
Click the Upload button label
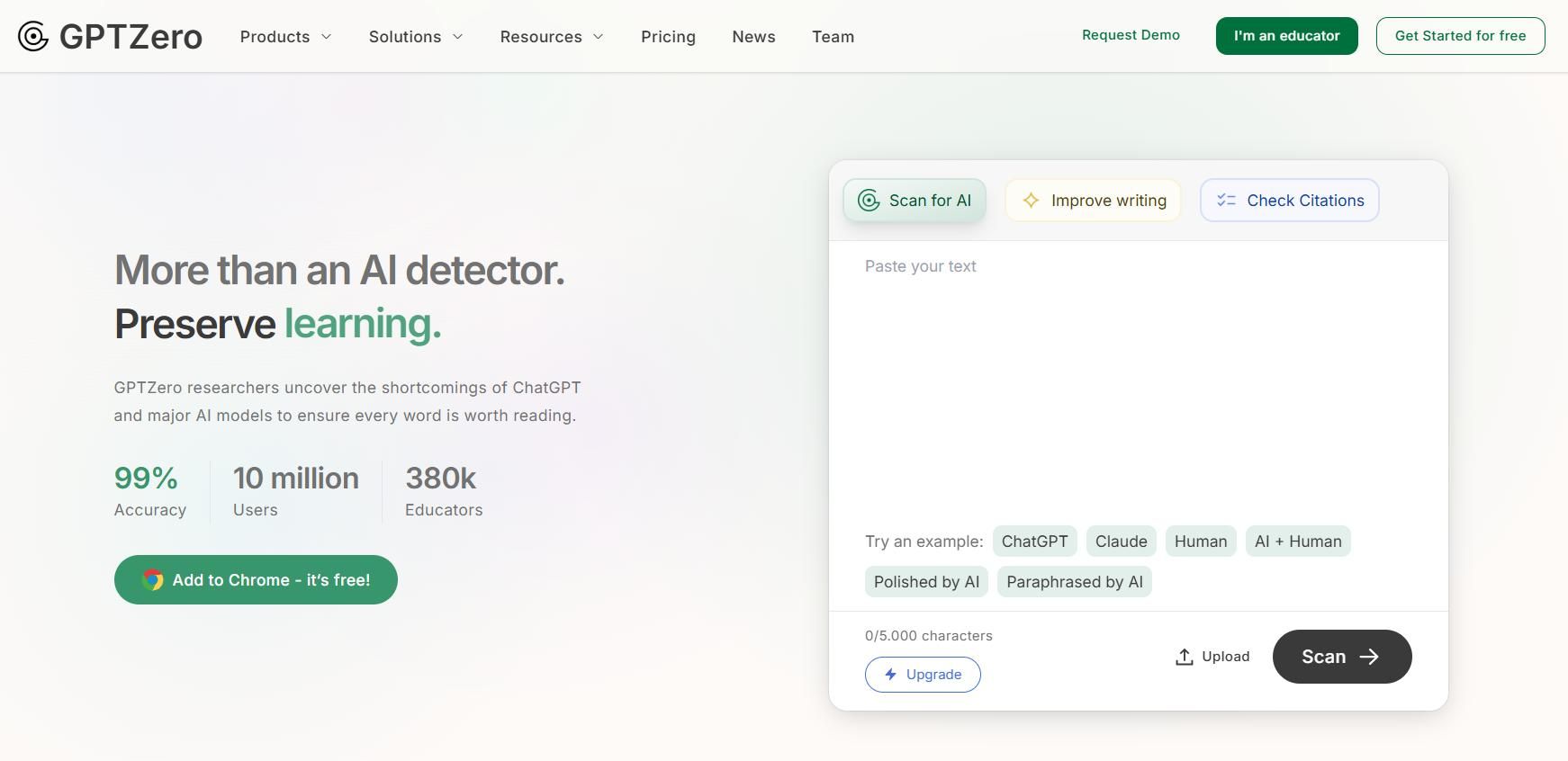tap(1225, 657)
